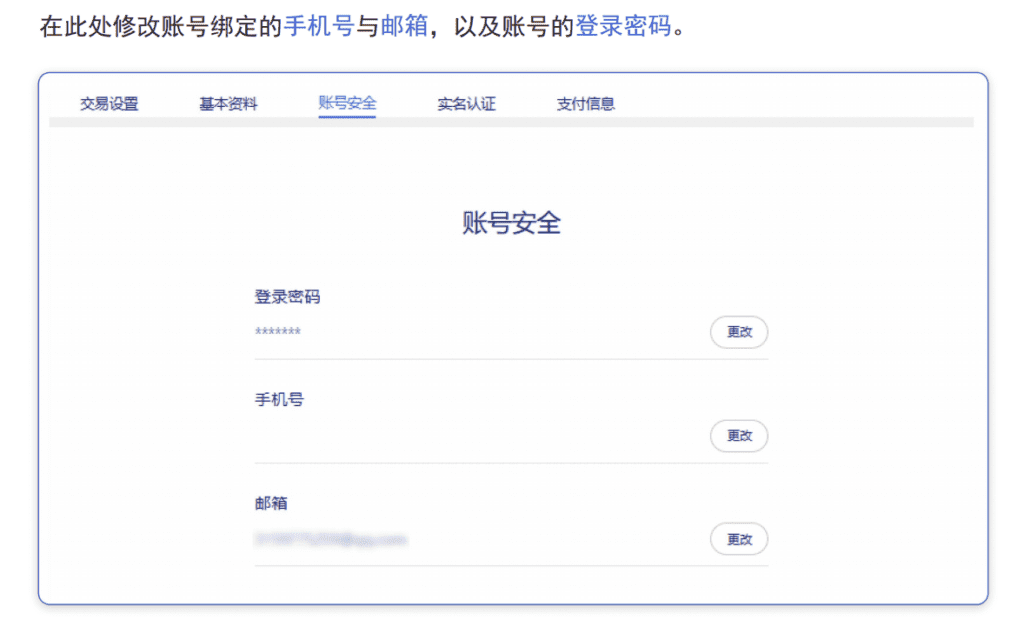Click the 邮箱 field label in form
Viewport: 1024px width, 627px height.
[x=271, y=503]
